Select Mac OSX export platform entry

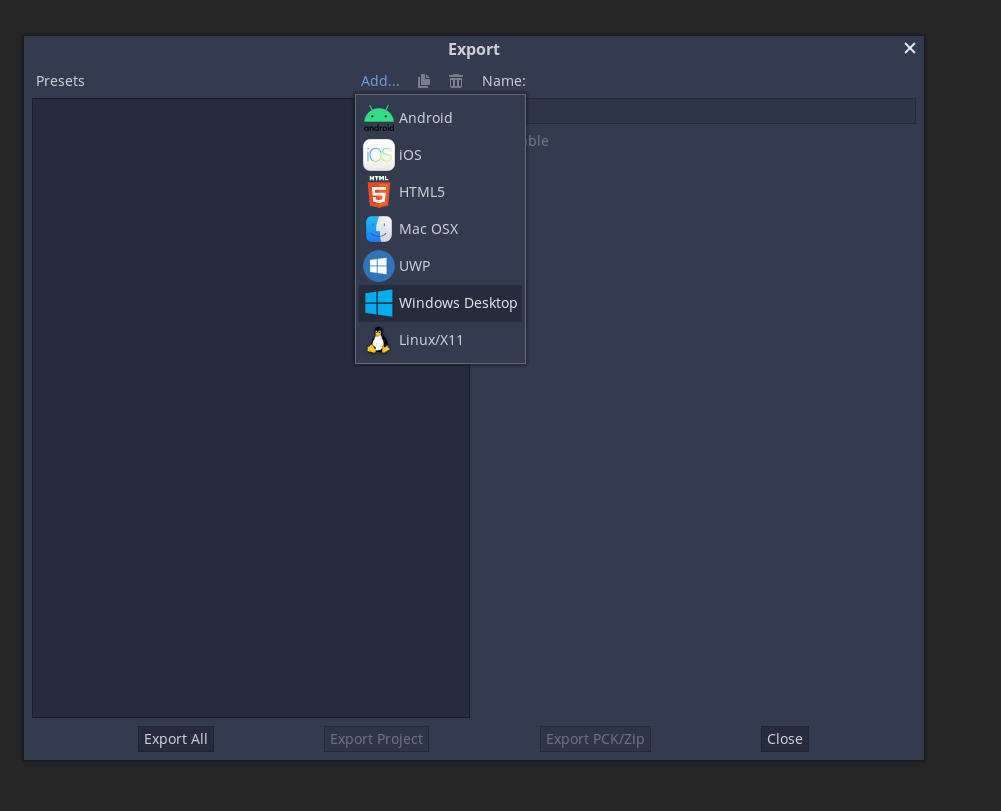point(440,229)
